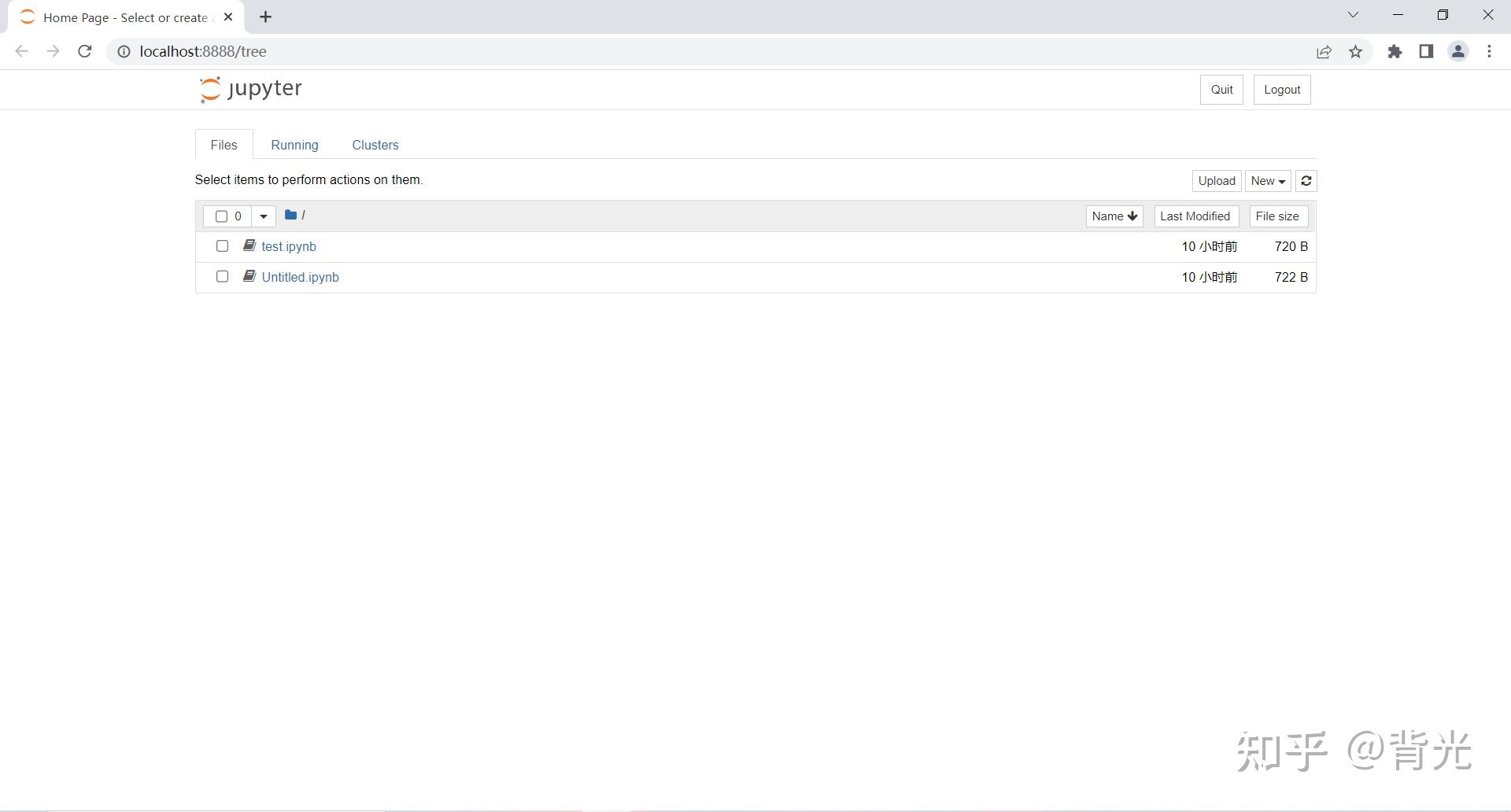Click the notebook icon beside test.ipynb
The width and height of the screenshot is (1511, 812).
(249, 245)
